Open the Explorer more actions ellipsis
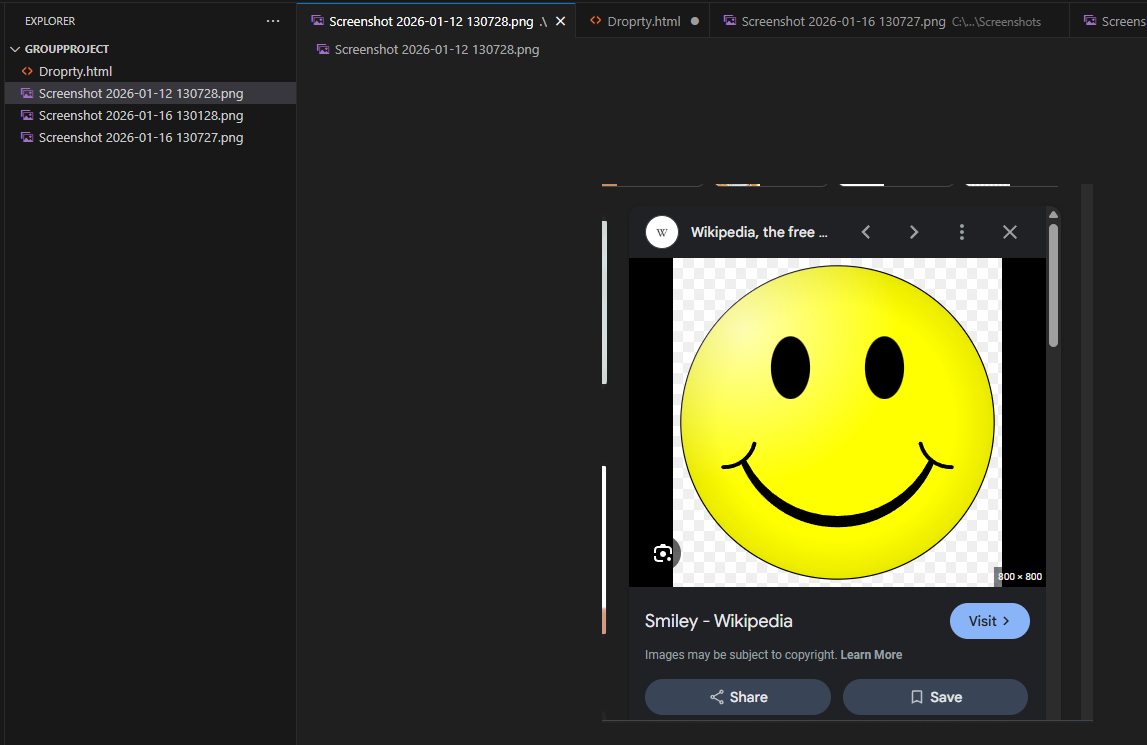The height and width of the screenshot is (745, 1147). [273, 21]
